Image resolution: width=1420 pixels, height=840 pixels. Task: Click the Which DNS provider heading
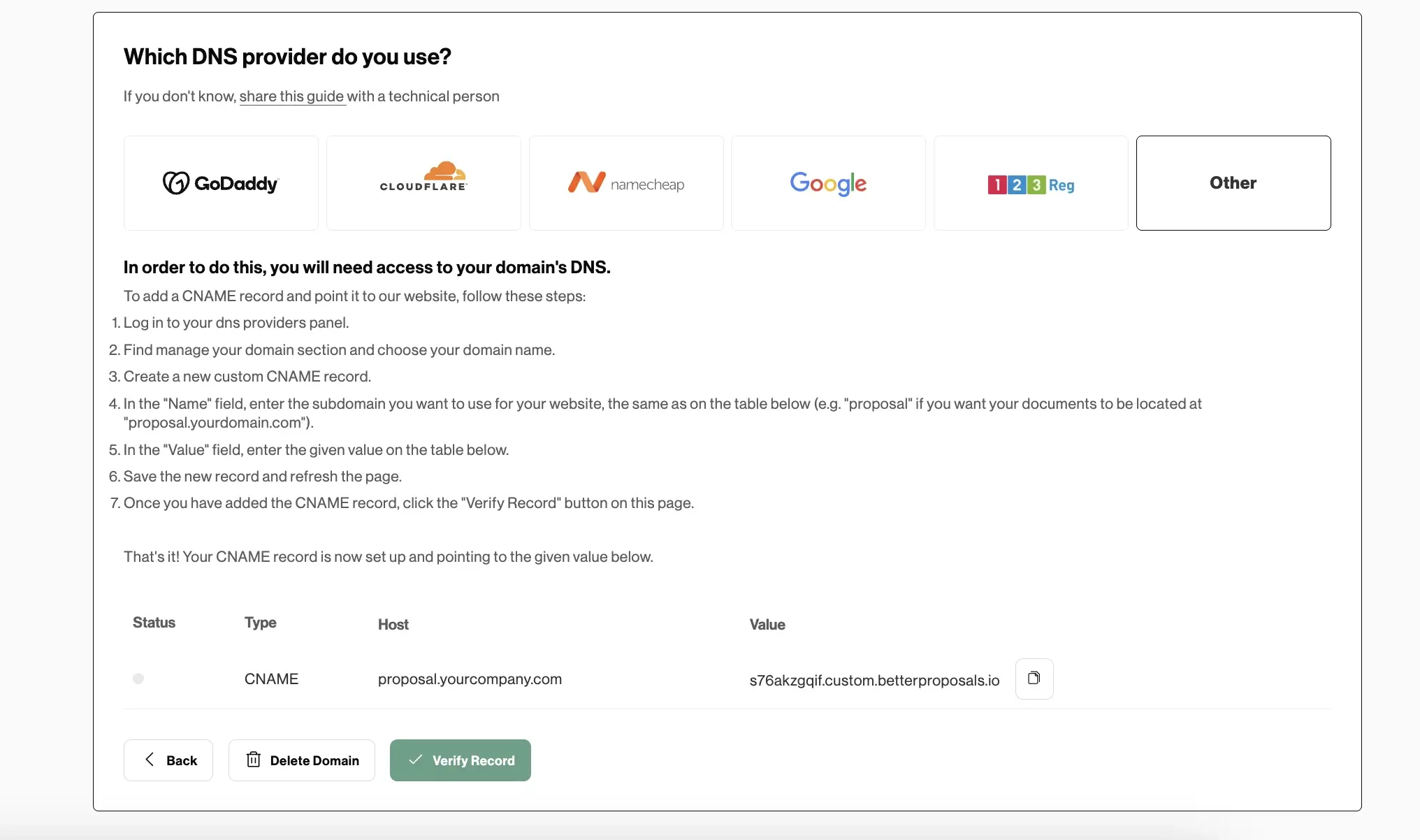287,56
